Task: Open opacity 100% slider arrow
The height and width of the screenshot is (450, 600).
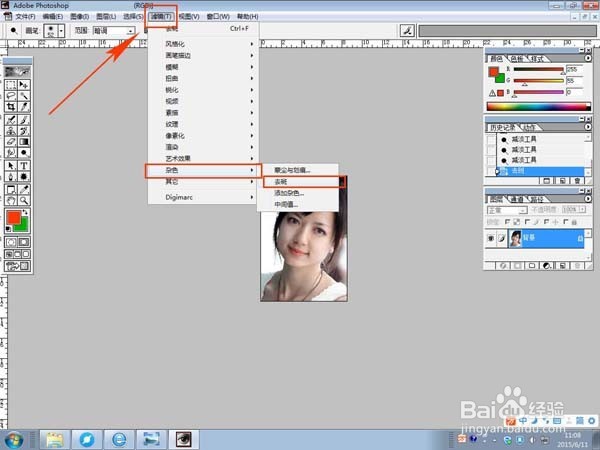Action: pos(582,210)
